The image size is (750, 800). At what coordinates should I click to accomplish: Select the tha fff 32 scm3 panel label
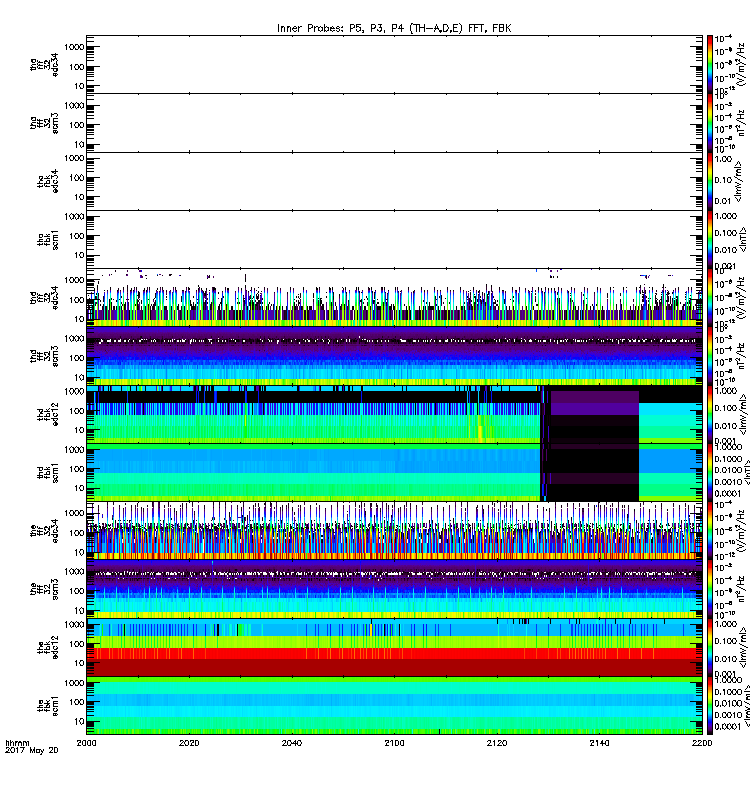coord(44,123)
